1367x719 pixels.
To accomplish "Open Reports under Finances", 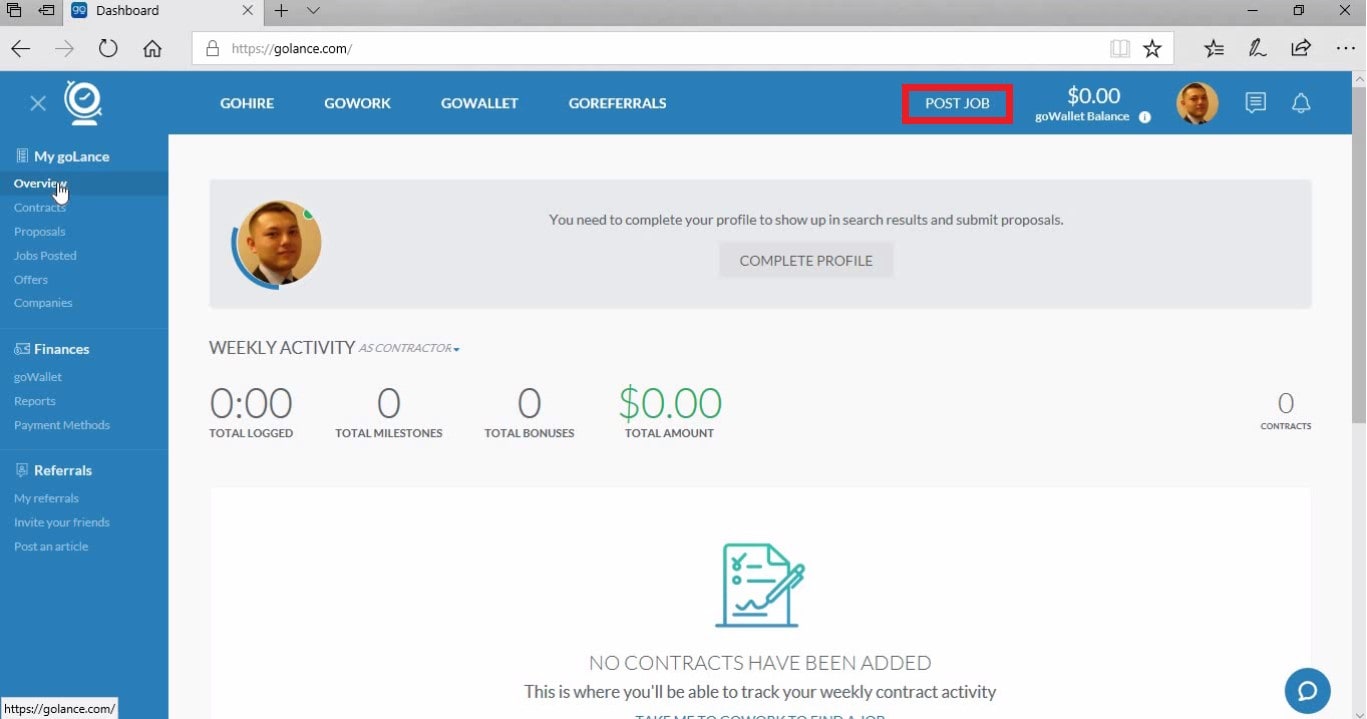I will click(35, 401).
